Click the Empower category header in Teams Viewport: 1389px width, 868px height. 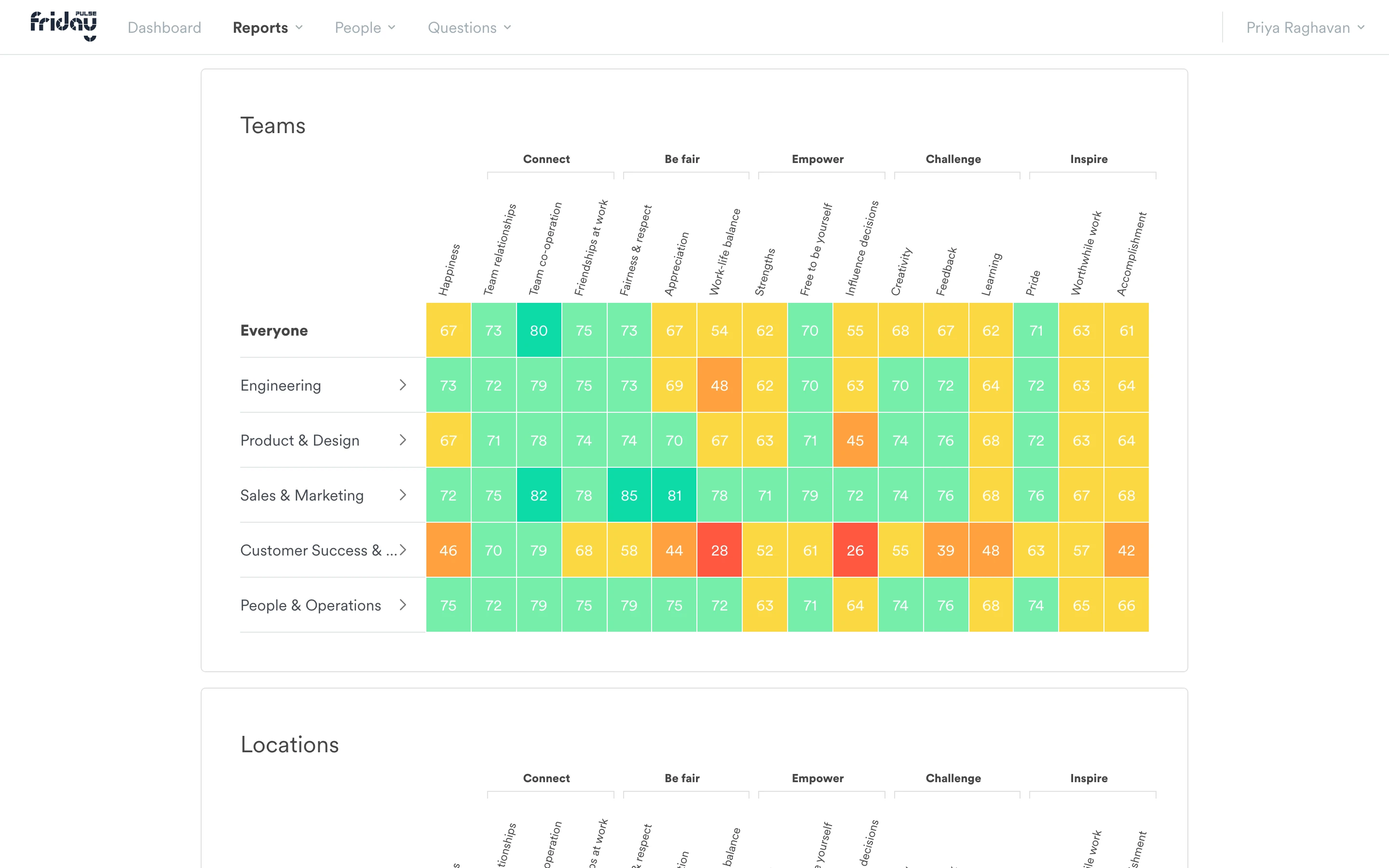(817, 159)
